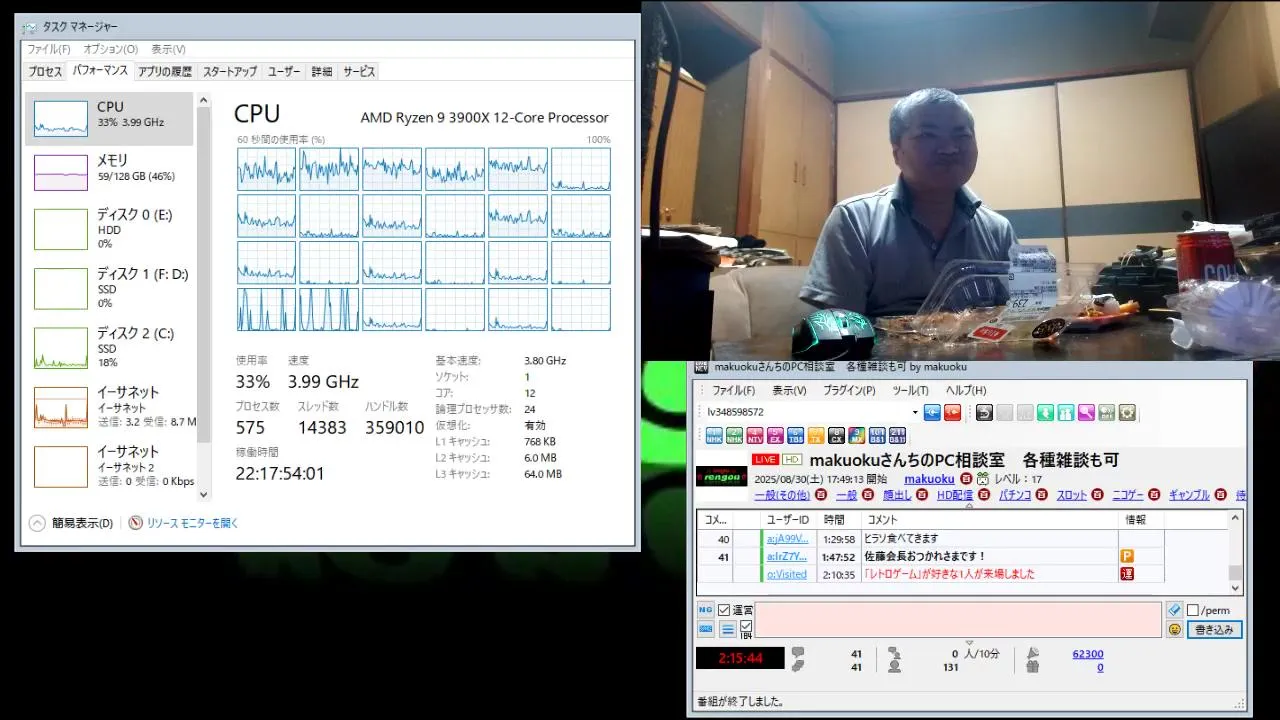
Task: Click the 2 NHK channel icon
Action: (x=734, y=436)
